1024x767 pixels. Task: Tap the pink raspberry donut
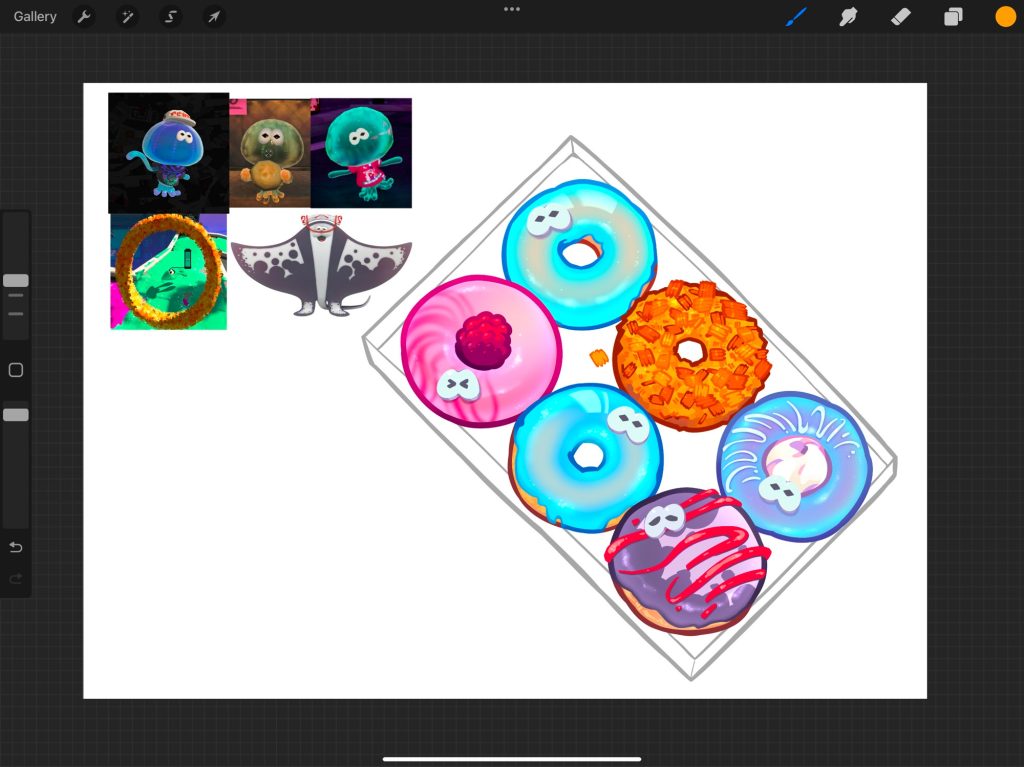[x=481, y=351]
